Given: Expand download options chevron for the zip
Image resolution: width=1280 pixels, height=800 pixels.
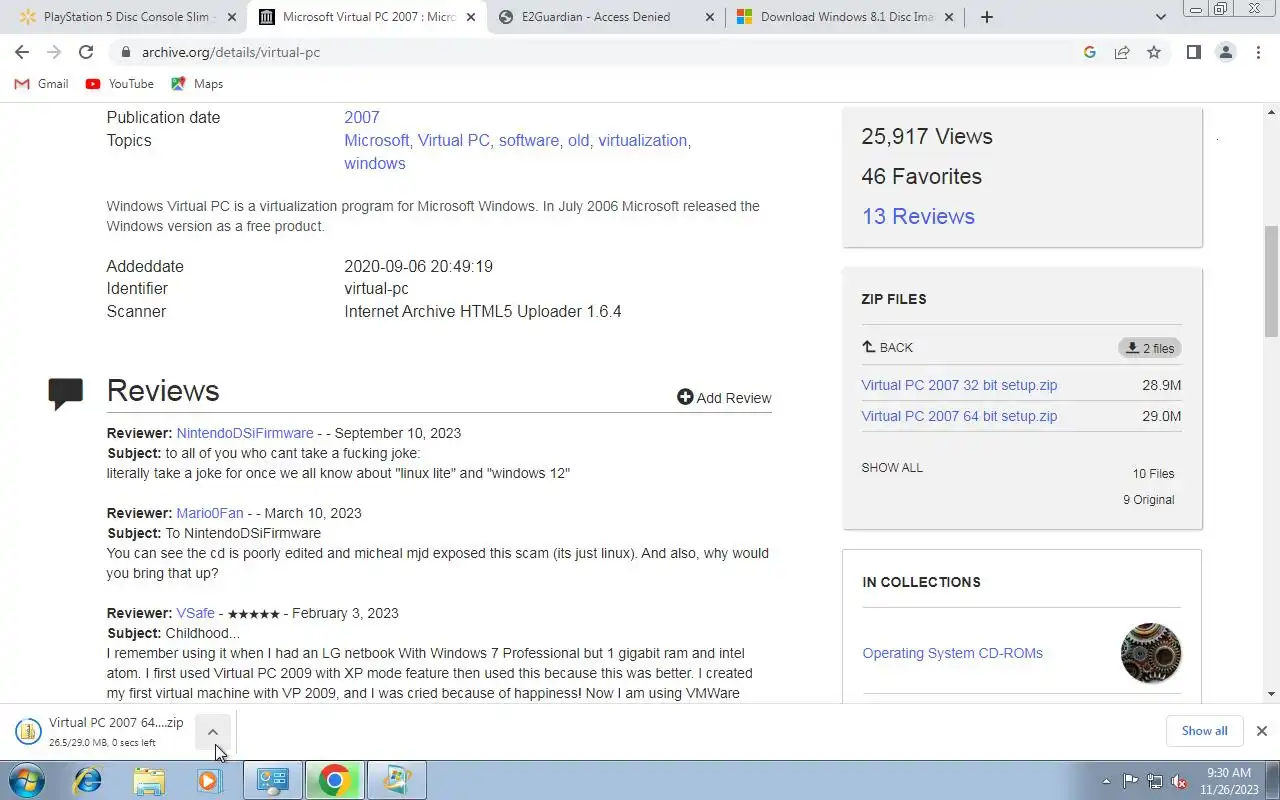Looking at the screenshot, I should (x=213, y=731).
